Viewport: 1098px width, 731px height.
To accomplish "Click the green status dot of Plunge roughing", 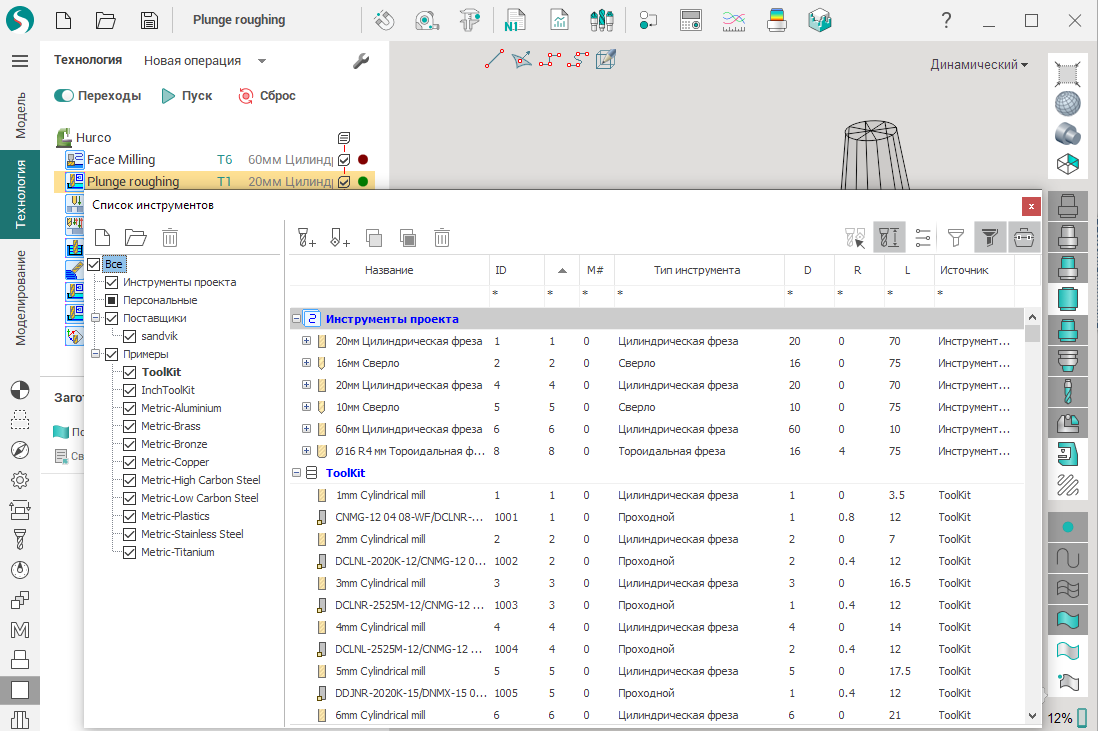I will point(363,182).
